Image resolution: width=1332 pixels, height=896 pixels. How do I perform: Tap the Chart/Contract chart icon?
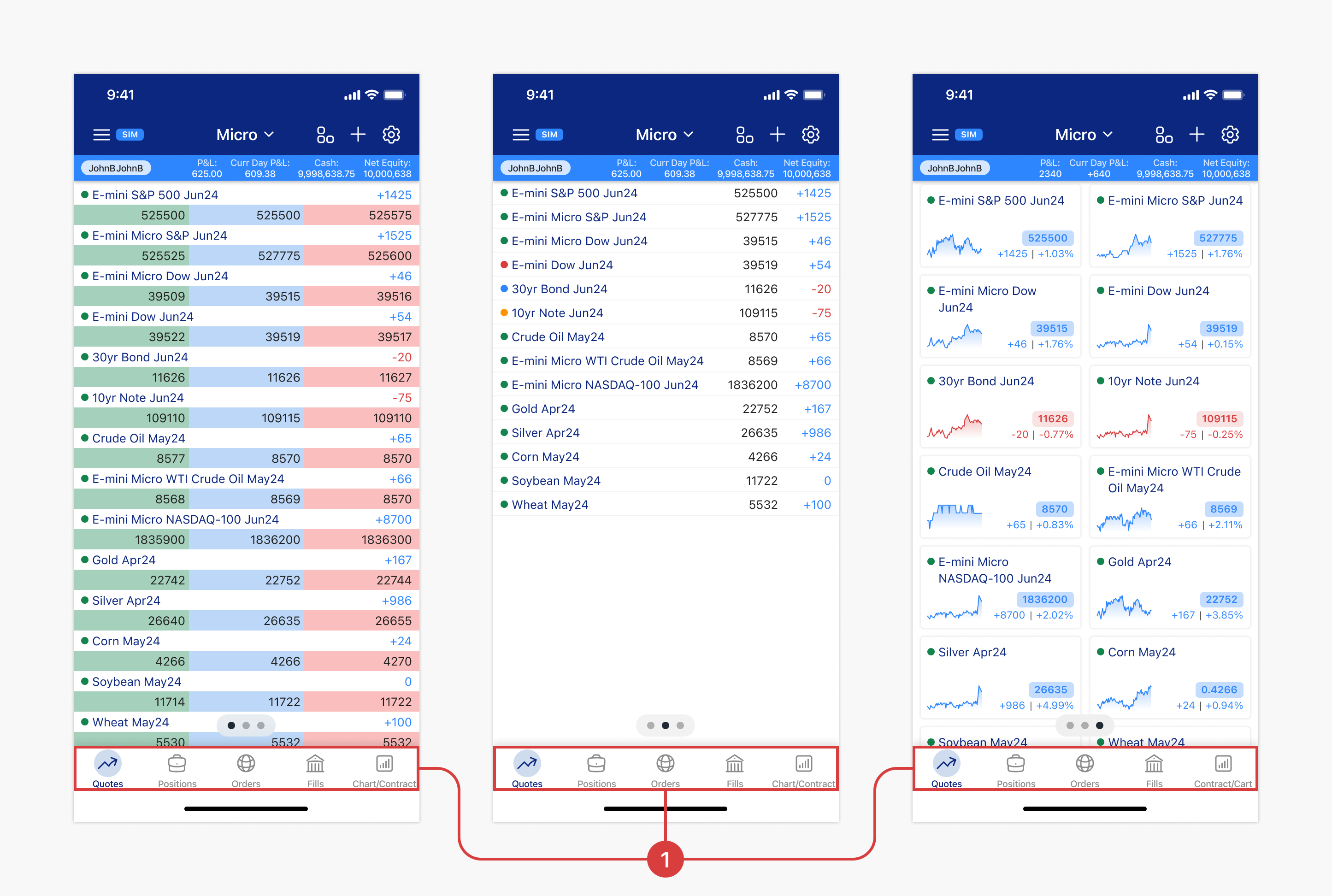pos(384,763)
